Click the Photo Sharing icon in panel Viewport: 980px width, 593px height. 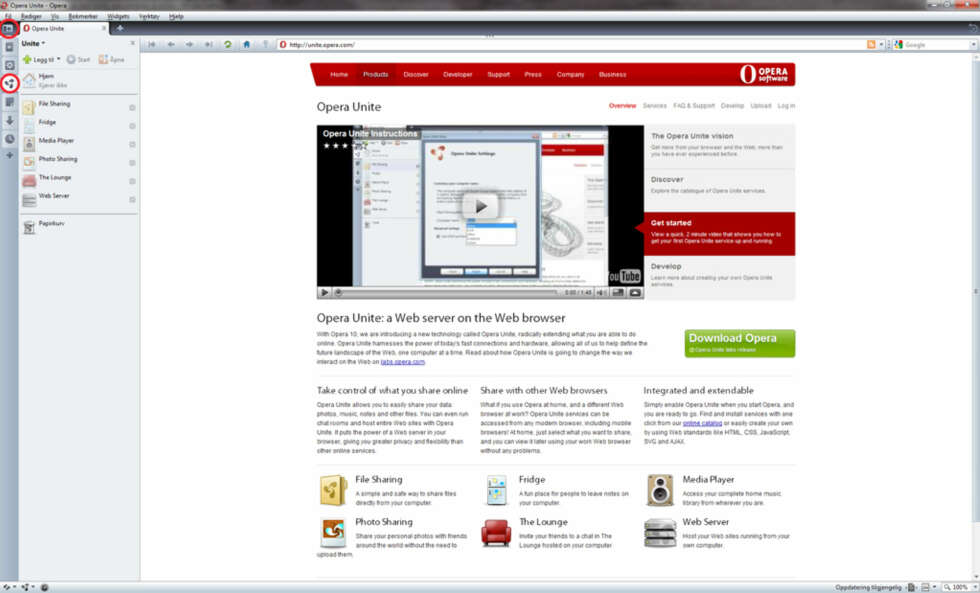point(29,162)
